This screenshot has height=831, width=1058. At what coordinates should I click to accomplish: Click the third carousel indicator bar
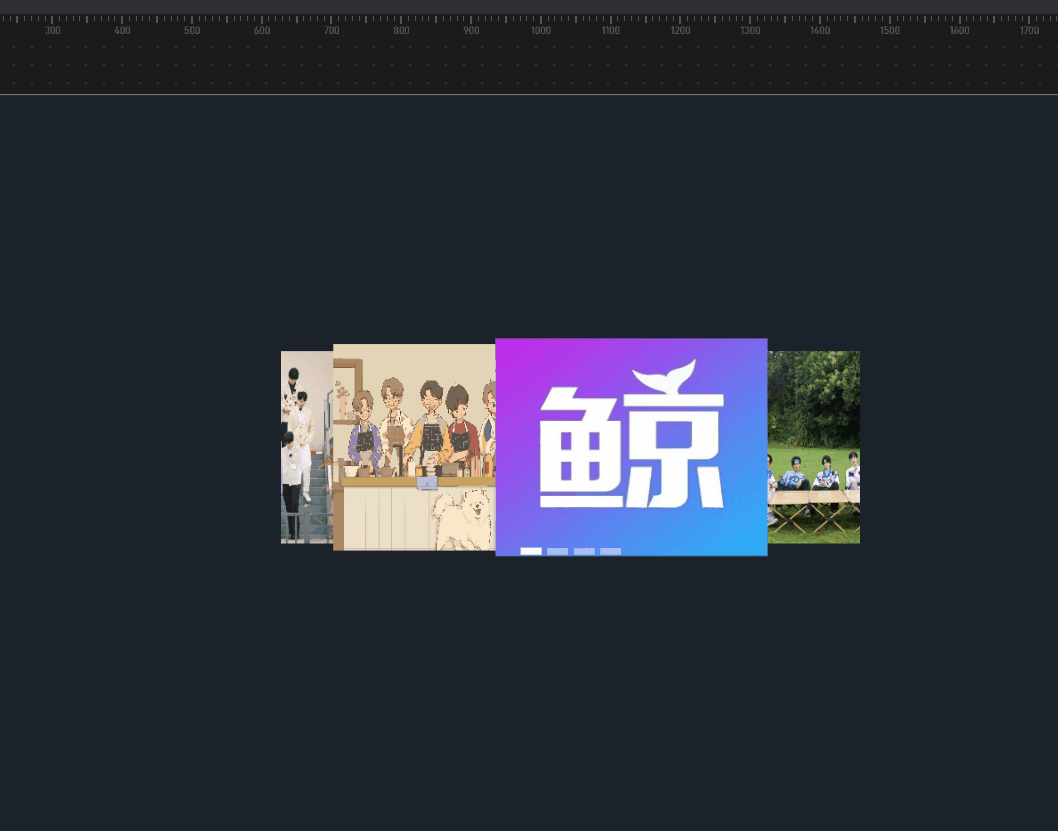coord(584,551)
